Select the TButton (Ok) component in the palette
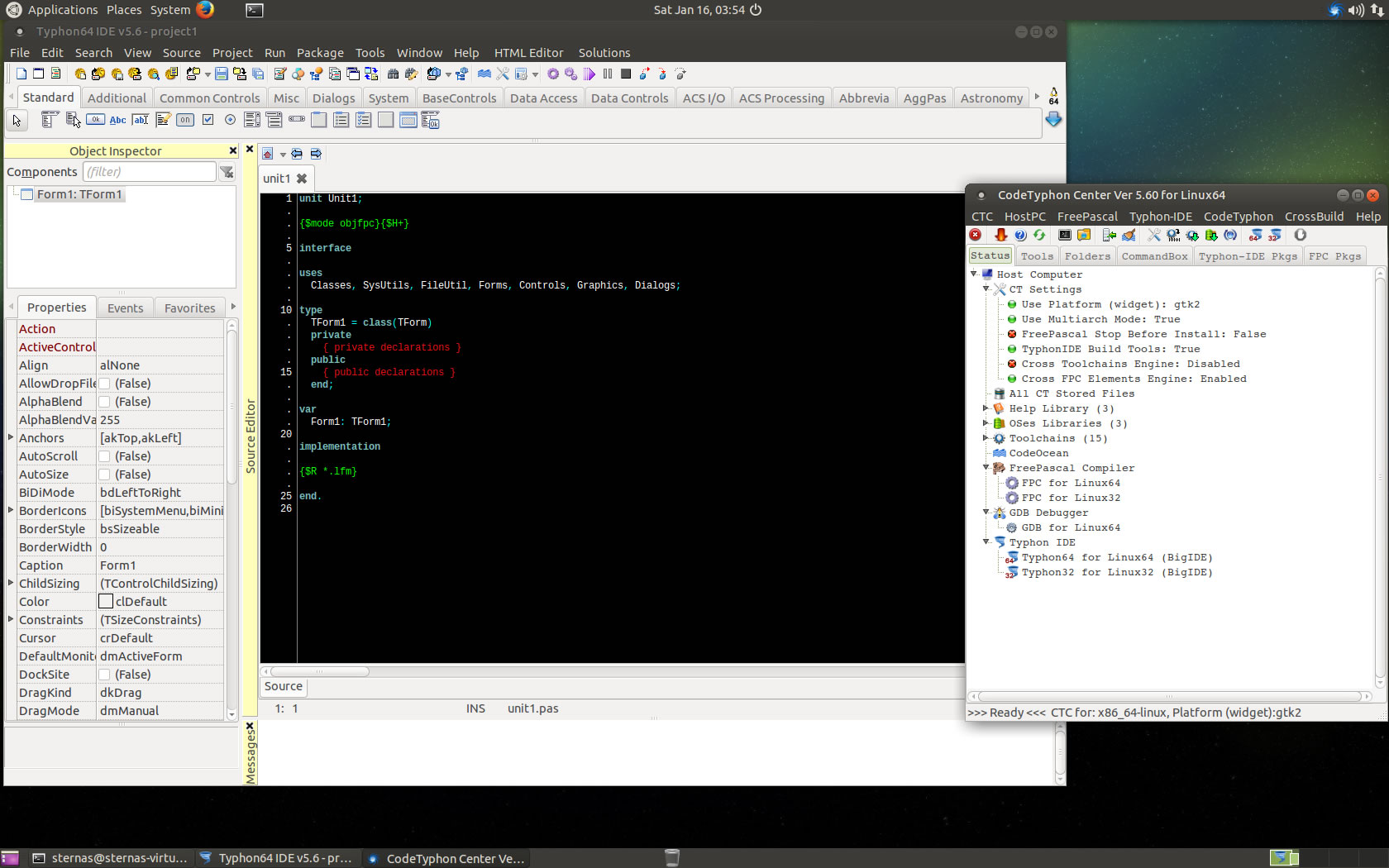Screen dimensions: 1389x868 [95, 120]
